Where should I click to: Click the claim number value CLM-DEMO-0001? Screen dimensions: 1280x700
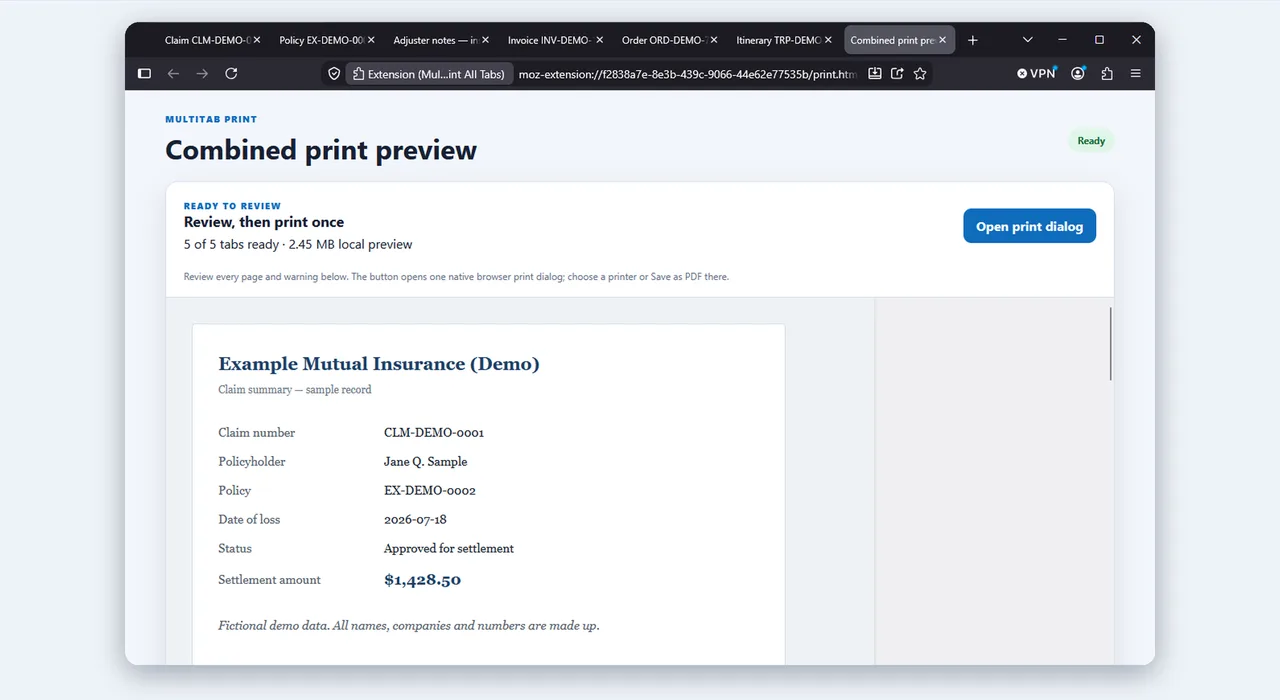(x=434, y=433)
